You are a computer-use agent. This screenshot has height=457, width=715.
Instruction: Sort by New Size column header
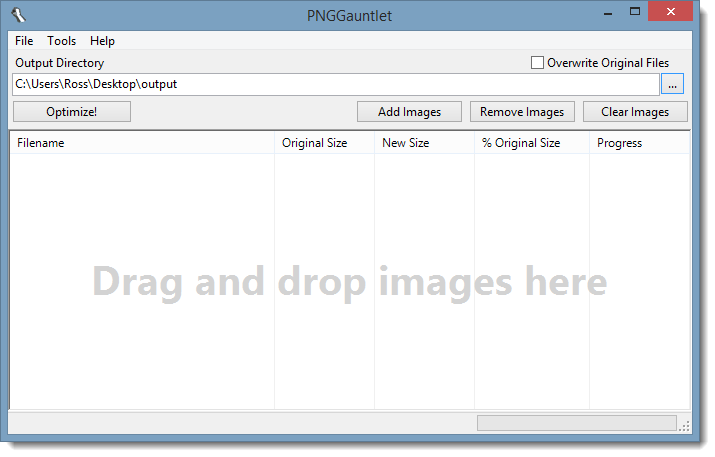pyautogui.click(x=425, y=143)
